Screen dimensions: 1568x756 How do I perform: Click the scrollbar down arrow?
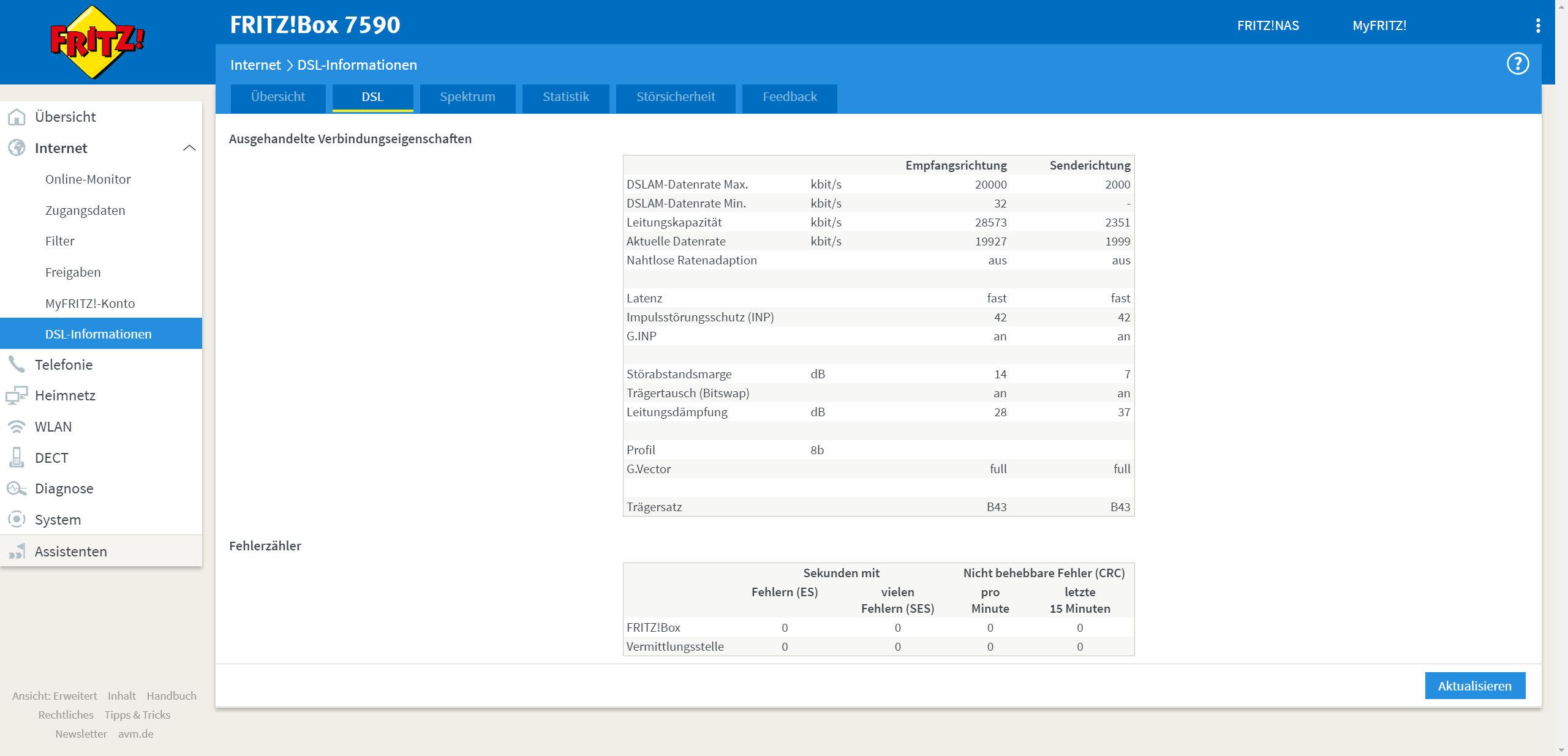pos(1561,749)
